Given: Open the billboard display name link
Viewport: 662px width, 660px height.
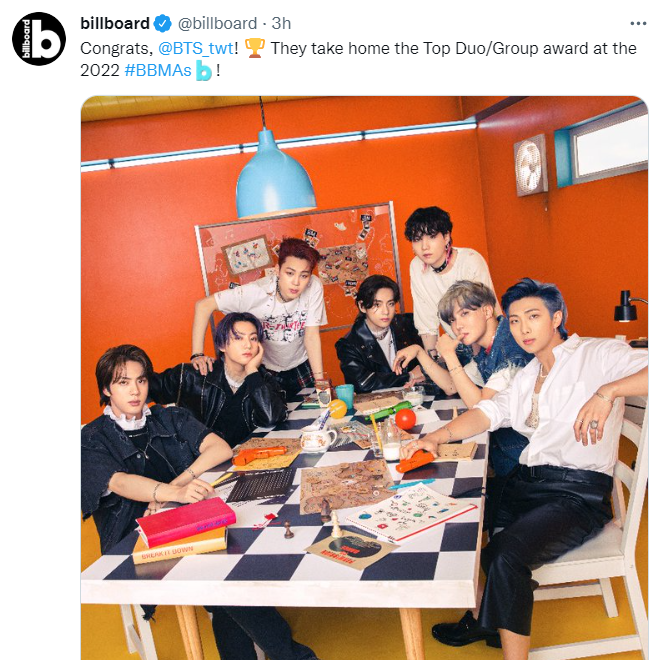Looking at the screenshot, I should click(115, 23).
